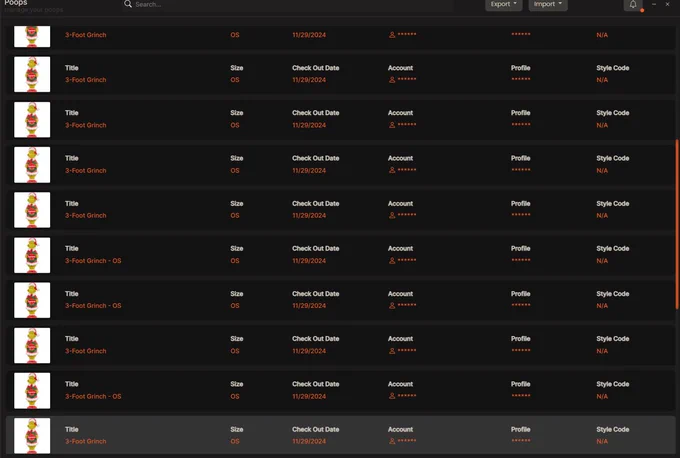Viewport: 680px width, 458px height.
Task: Click the highlighted row's OS size value
Action: pyautogui.click(x=235, y=441)
